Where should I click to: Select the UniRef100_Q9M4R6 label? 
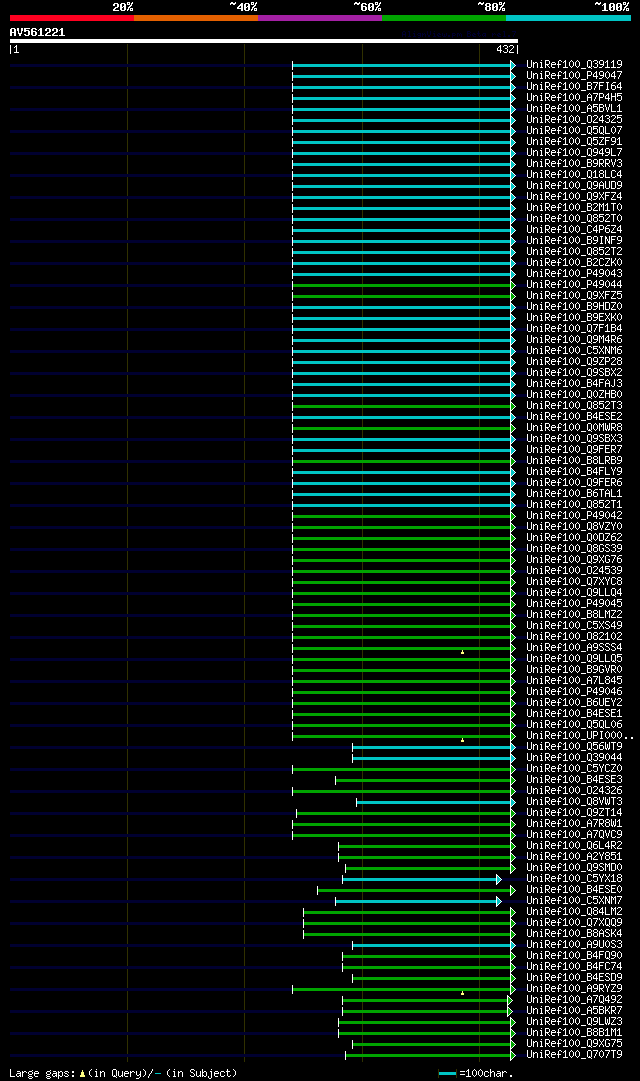click(x=574, y=340)
